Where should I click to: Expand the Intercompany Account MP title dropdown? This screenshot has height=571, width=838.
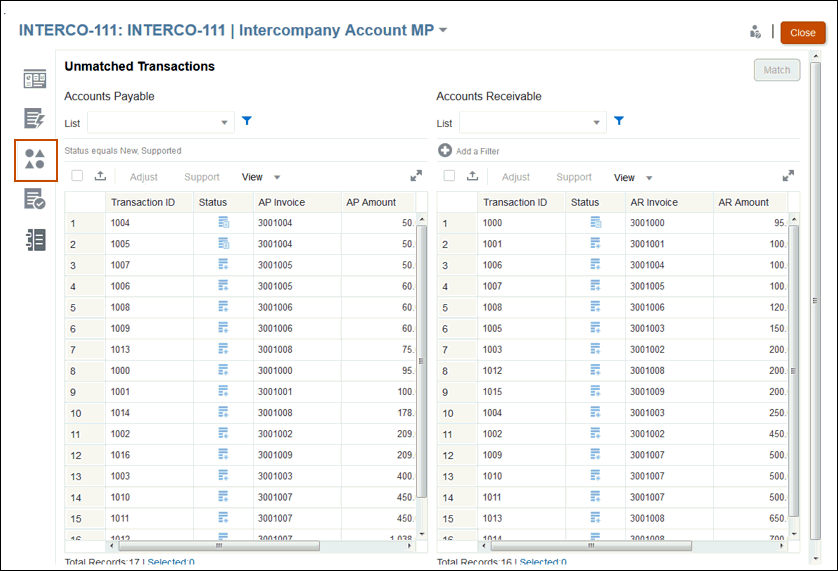(443, 31)
